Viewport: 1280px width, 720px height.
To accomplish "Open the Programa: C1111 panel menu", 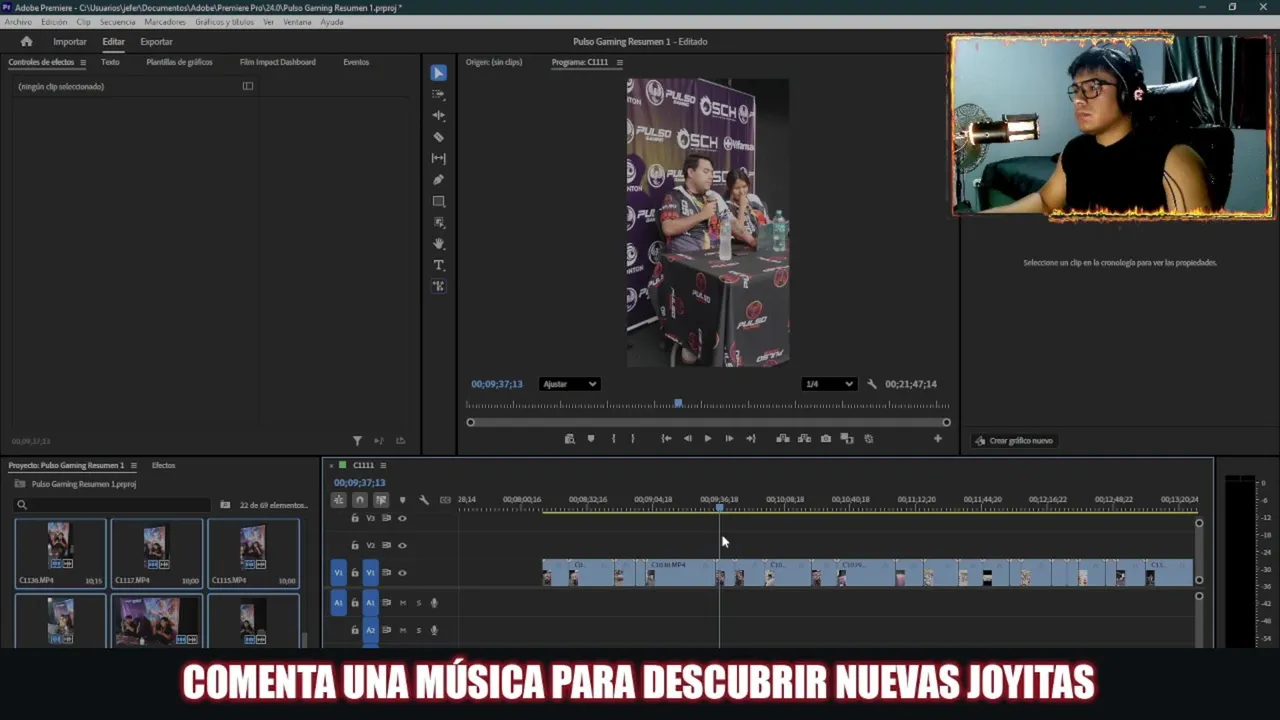I will [619, 62].
